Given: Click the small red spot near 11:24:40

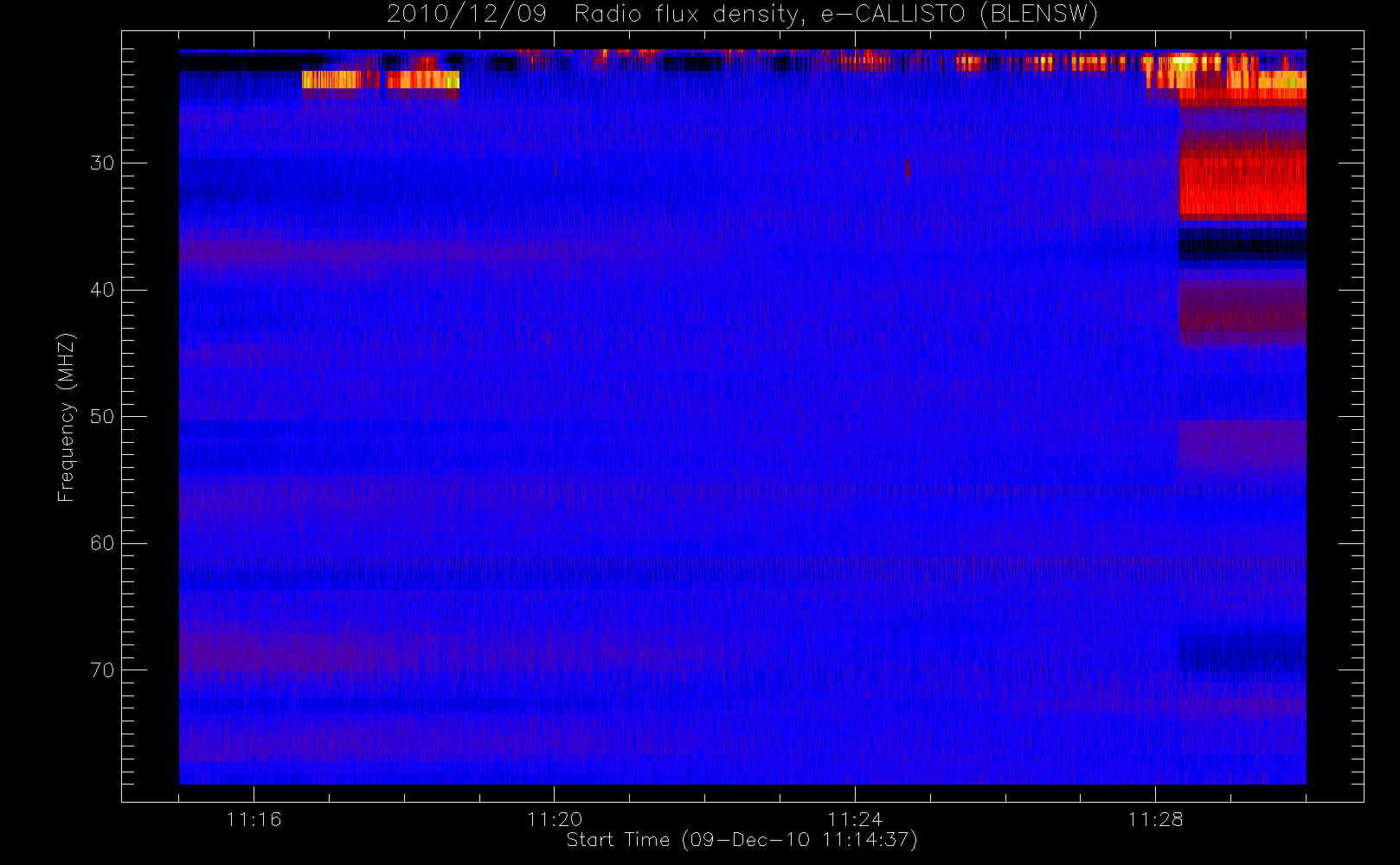Looking at the screenshot, I should pyautogui.click(x=907, y=168).
